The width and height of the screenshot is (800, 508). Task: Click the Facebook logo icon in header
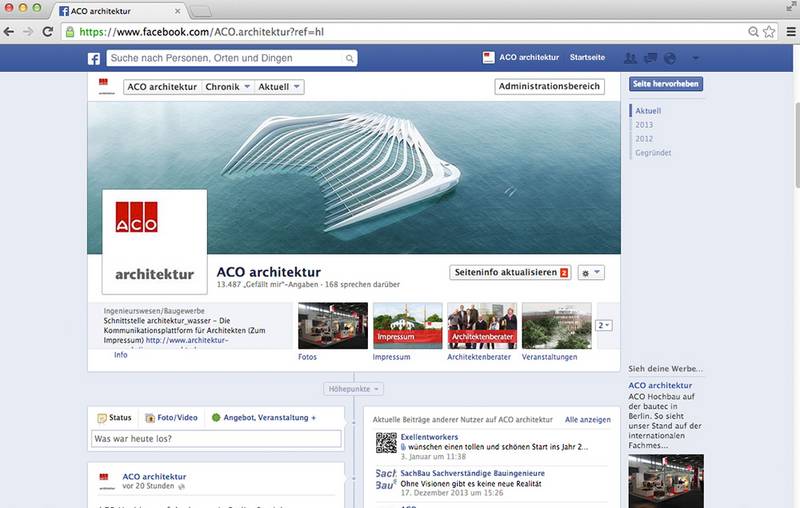click(94, 59)
